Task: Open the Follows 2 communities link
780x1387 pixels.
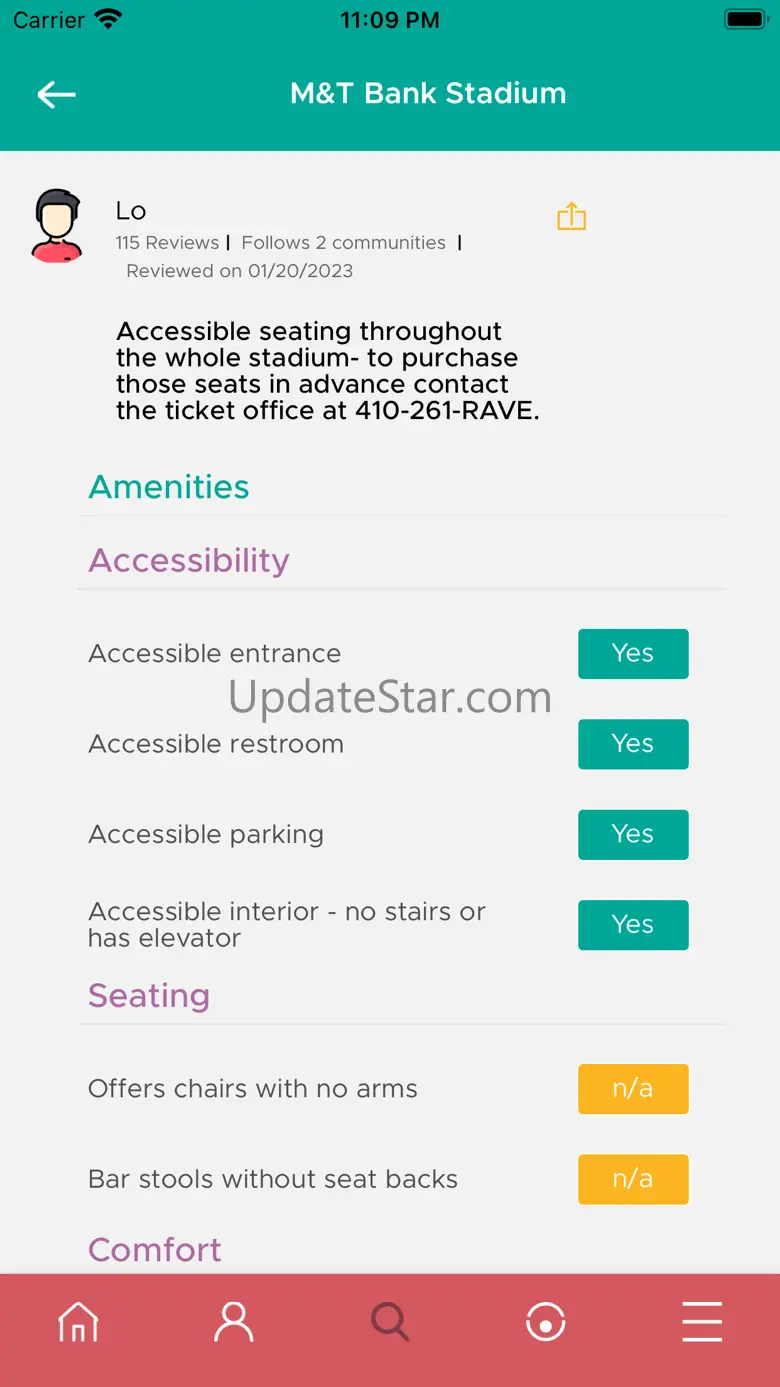Action: click(x=344, y=243)
